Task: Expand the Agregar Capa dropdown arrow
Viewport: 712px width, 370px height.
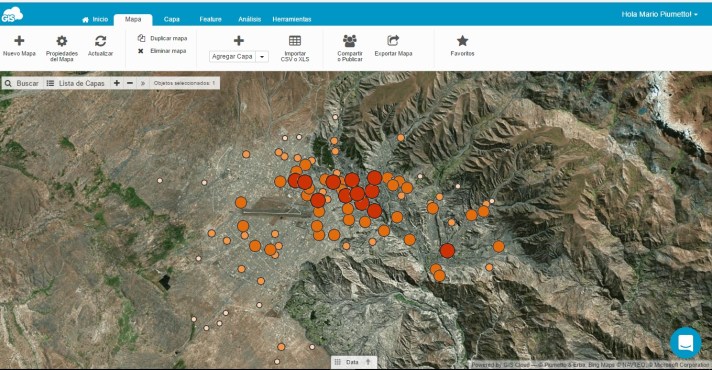Action: click(262, 57)
